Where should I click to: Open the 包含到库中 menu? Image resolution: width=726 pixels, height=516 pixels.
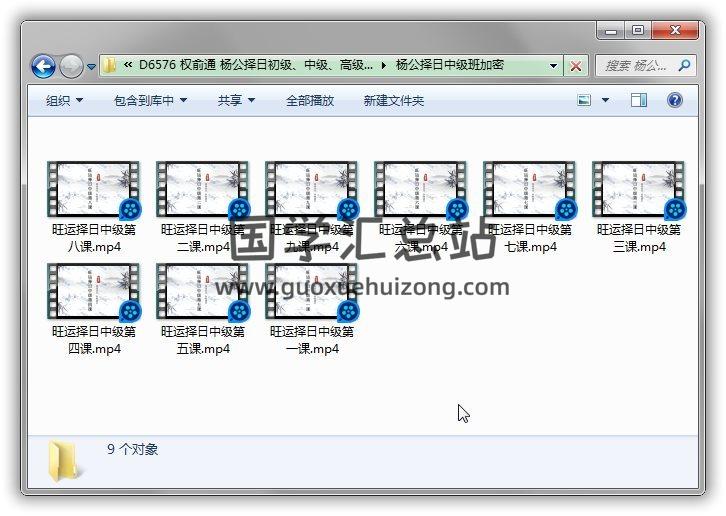point(150,100)
